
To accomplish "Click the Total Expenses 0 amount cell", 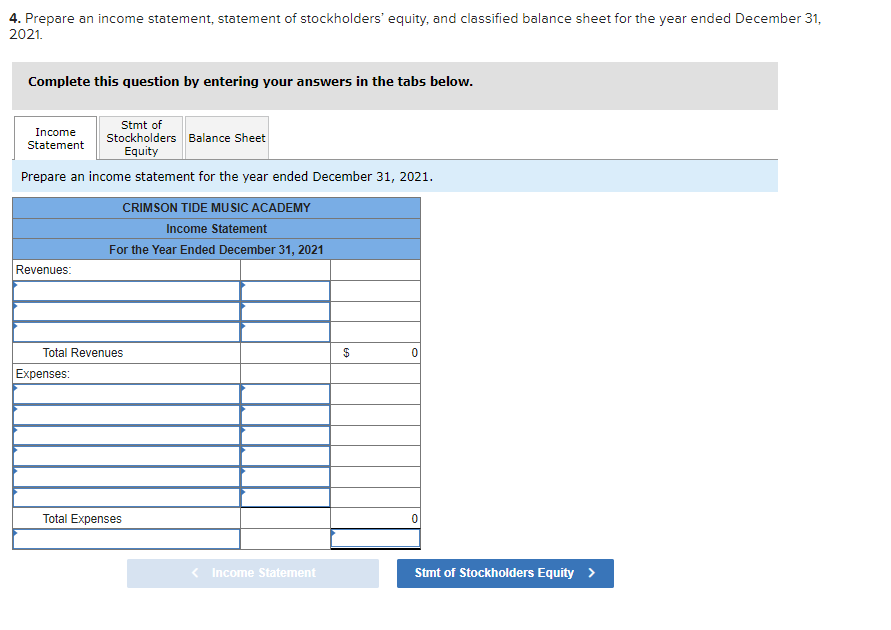I will [375, 518].
